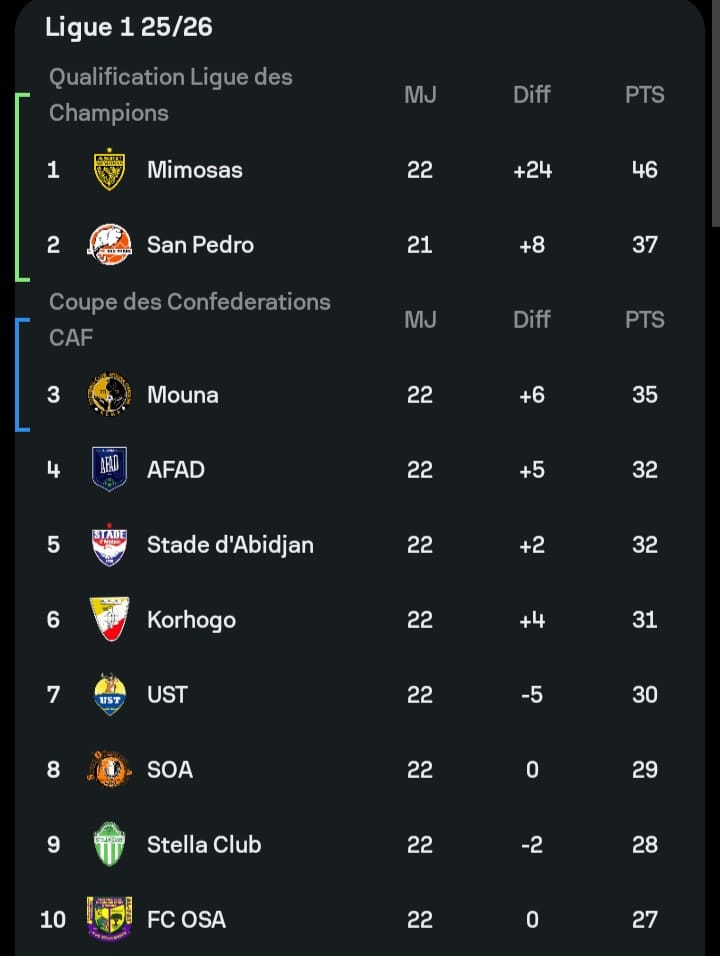Click the MJ header under Coupe des Confederations
The height and width of the screenshot is (956, 720).
click(420, 320)
